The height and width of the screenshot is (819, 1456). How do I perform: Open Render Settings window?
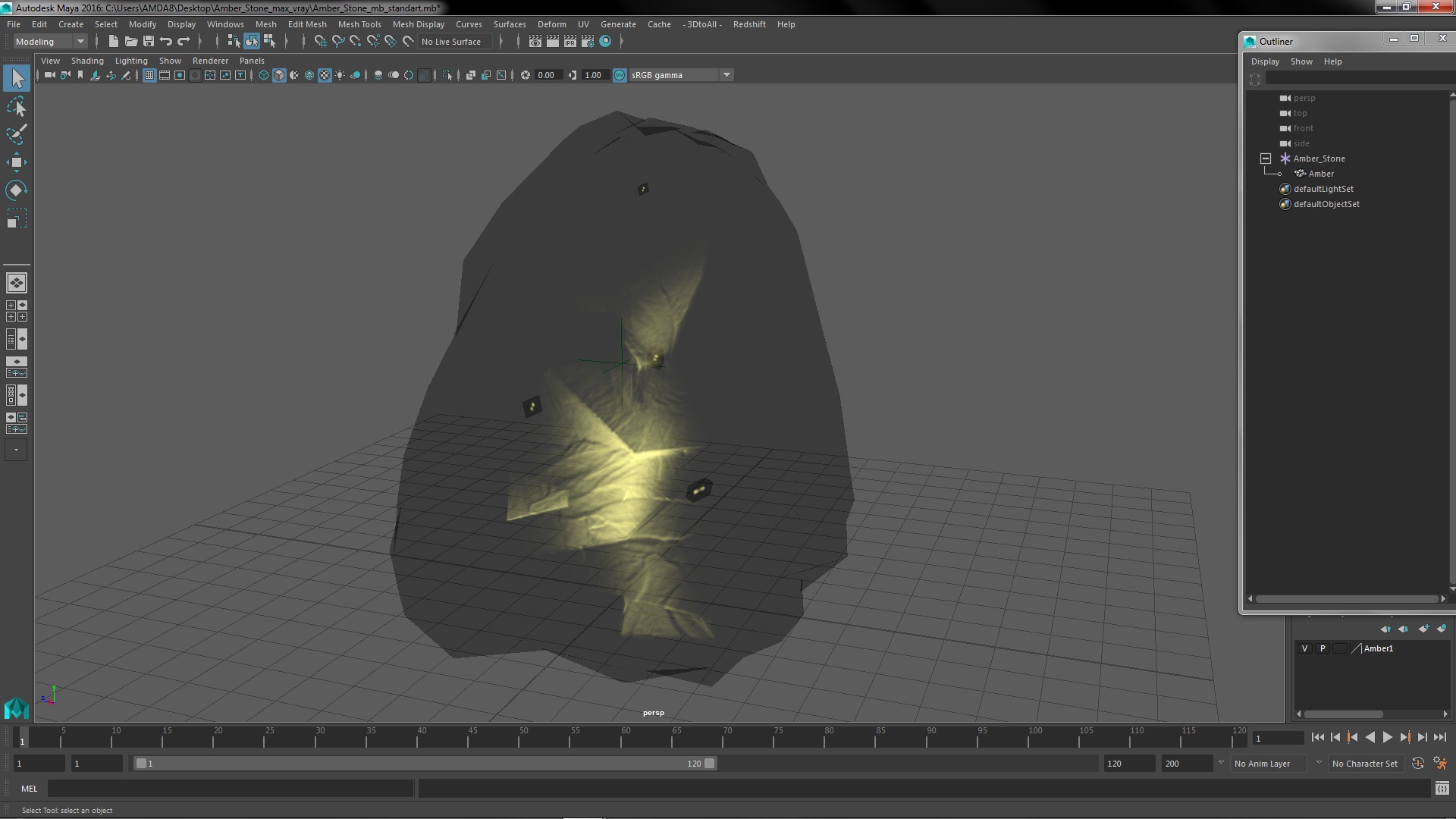[x=587, y=41]
